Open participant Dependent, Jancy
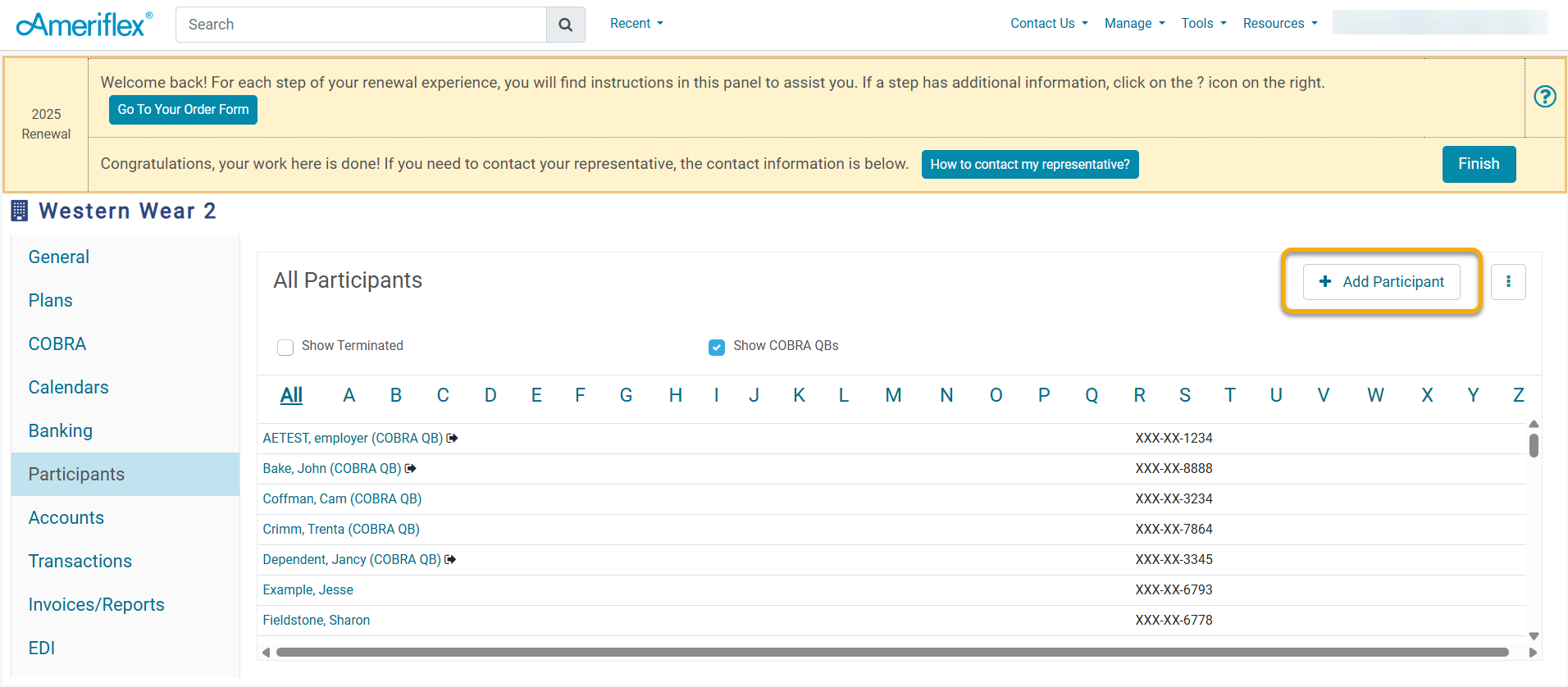Viewport: 1568px width, 687px height. pos(352,560)
